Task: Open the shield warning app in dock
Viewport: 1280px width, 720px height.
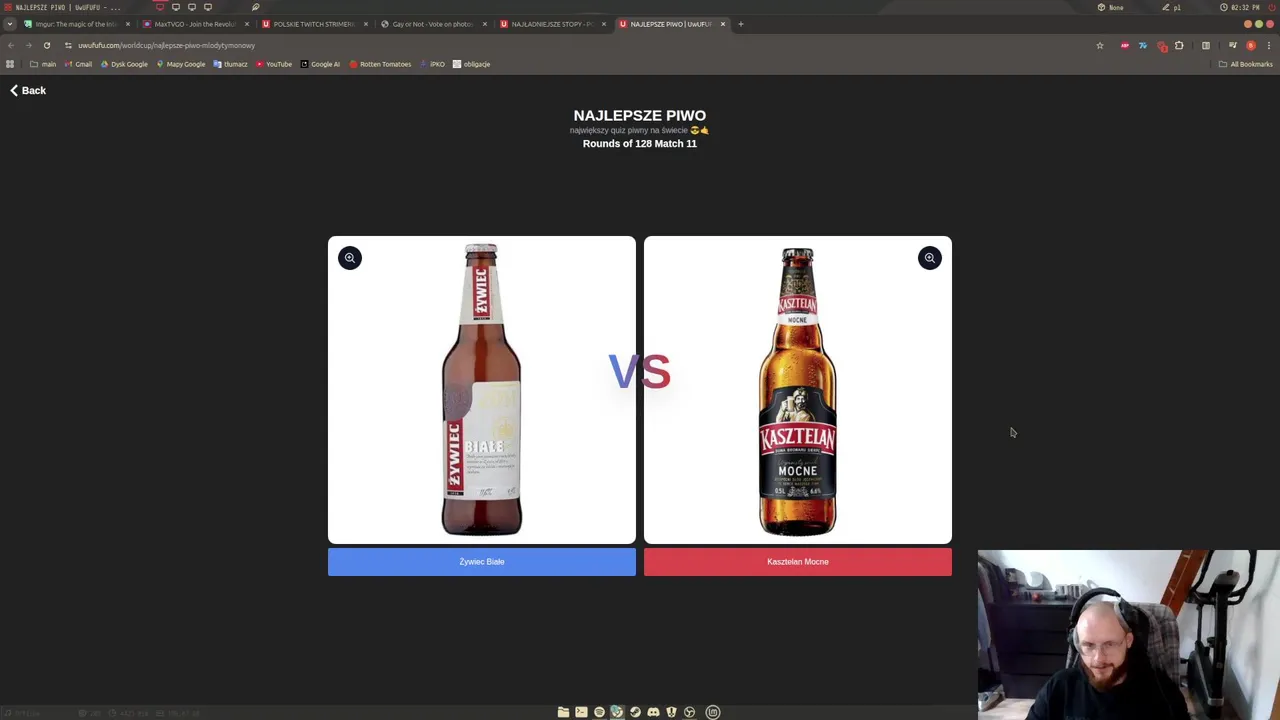Action: [671, 712]
